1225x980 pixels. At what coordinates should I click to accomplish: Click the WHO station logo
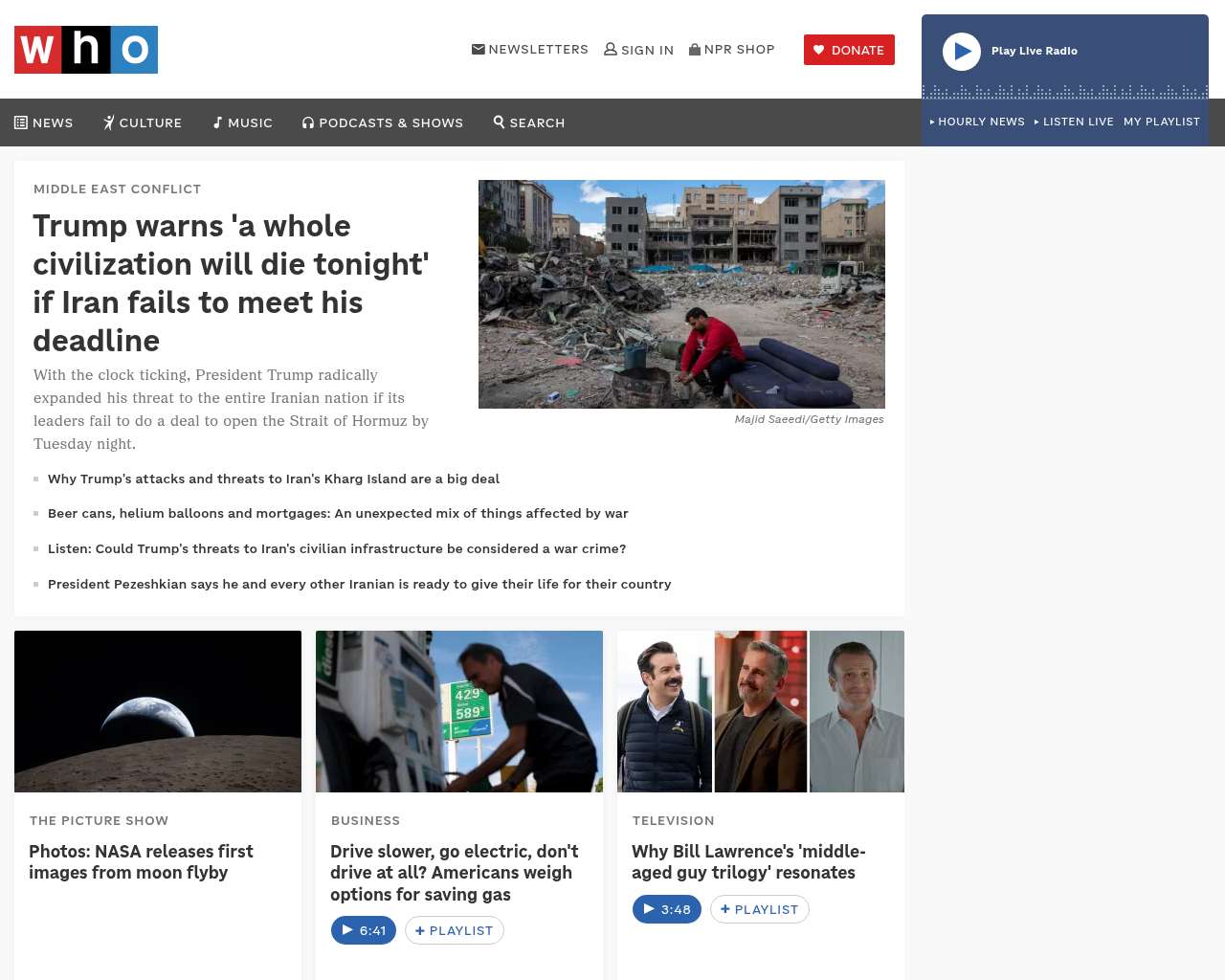pyautogui.click(x=86, y=50)
